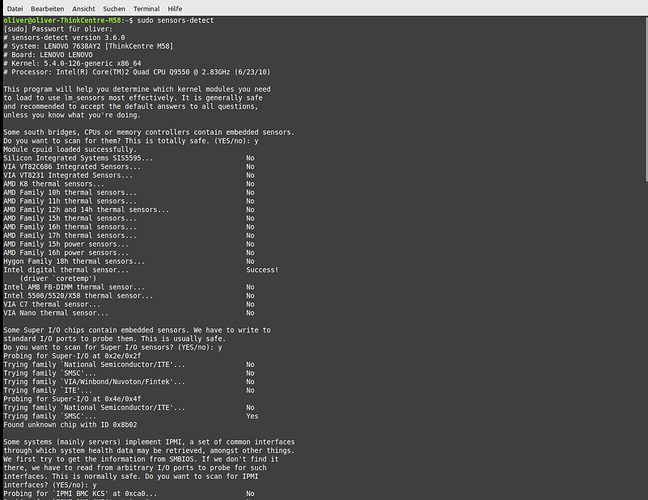Image resolution: width=648 pixels, height=500 pixels.
Task: Open the Ansicht menu
Action: [83, 9]
